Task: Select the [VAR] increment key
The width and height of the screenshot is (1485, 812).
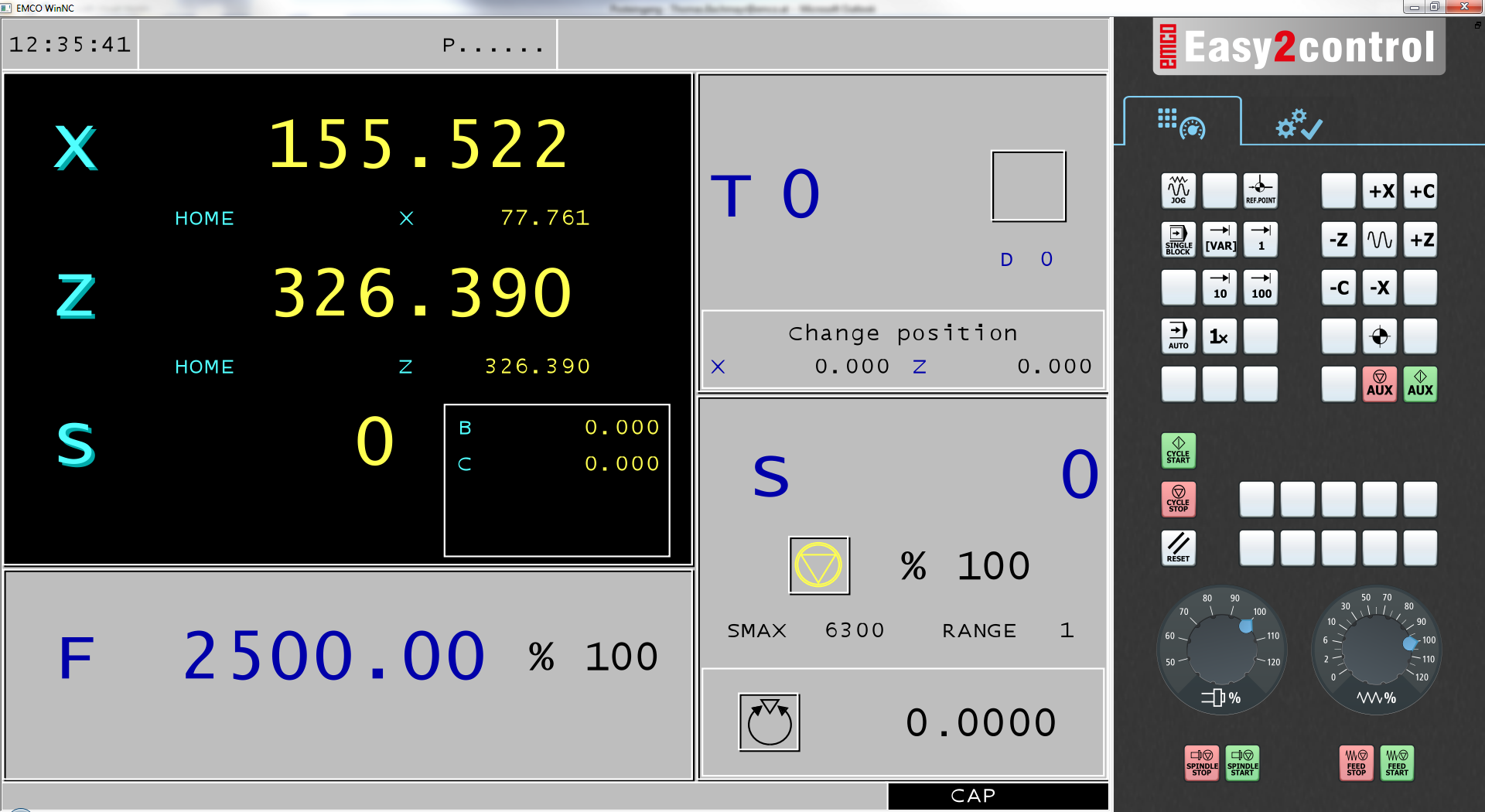Action: coord(1220,239)
